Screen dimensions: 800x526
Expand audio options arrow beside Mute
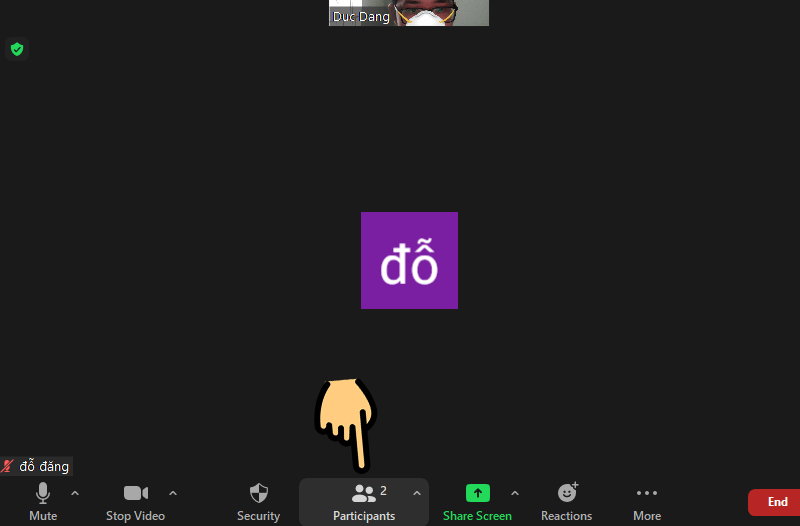pyautogui.click(x=75, y=493)
